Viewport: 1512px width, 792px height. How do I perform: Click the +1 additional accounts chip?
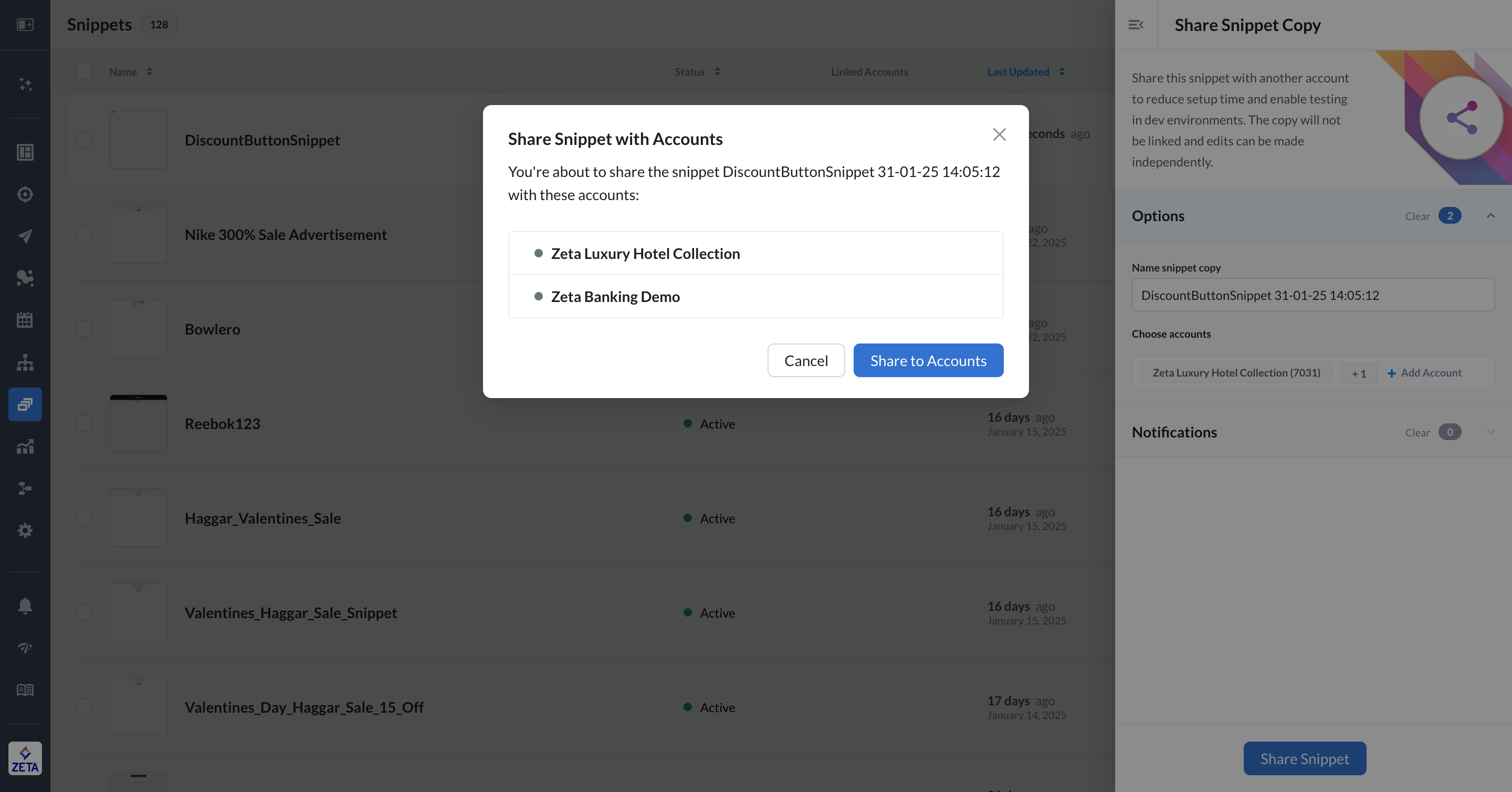pyautogui.click(x=1359, y=373)
